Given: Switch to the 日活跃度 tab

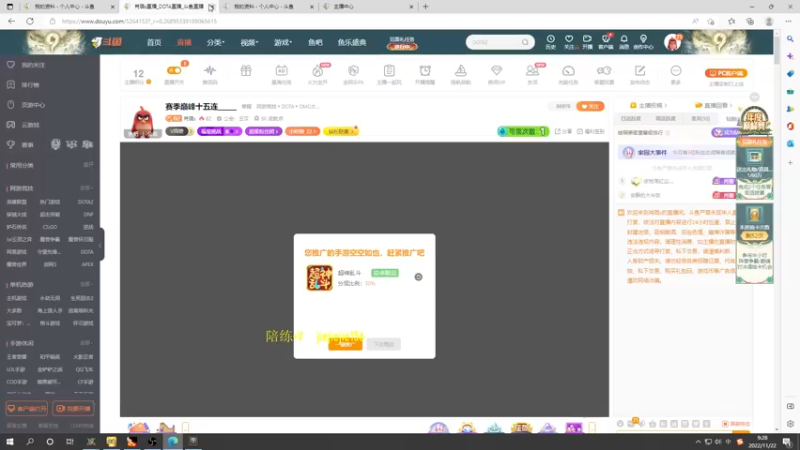Looking at the screenshot, I should click(x=631, y=118).
